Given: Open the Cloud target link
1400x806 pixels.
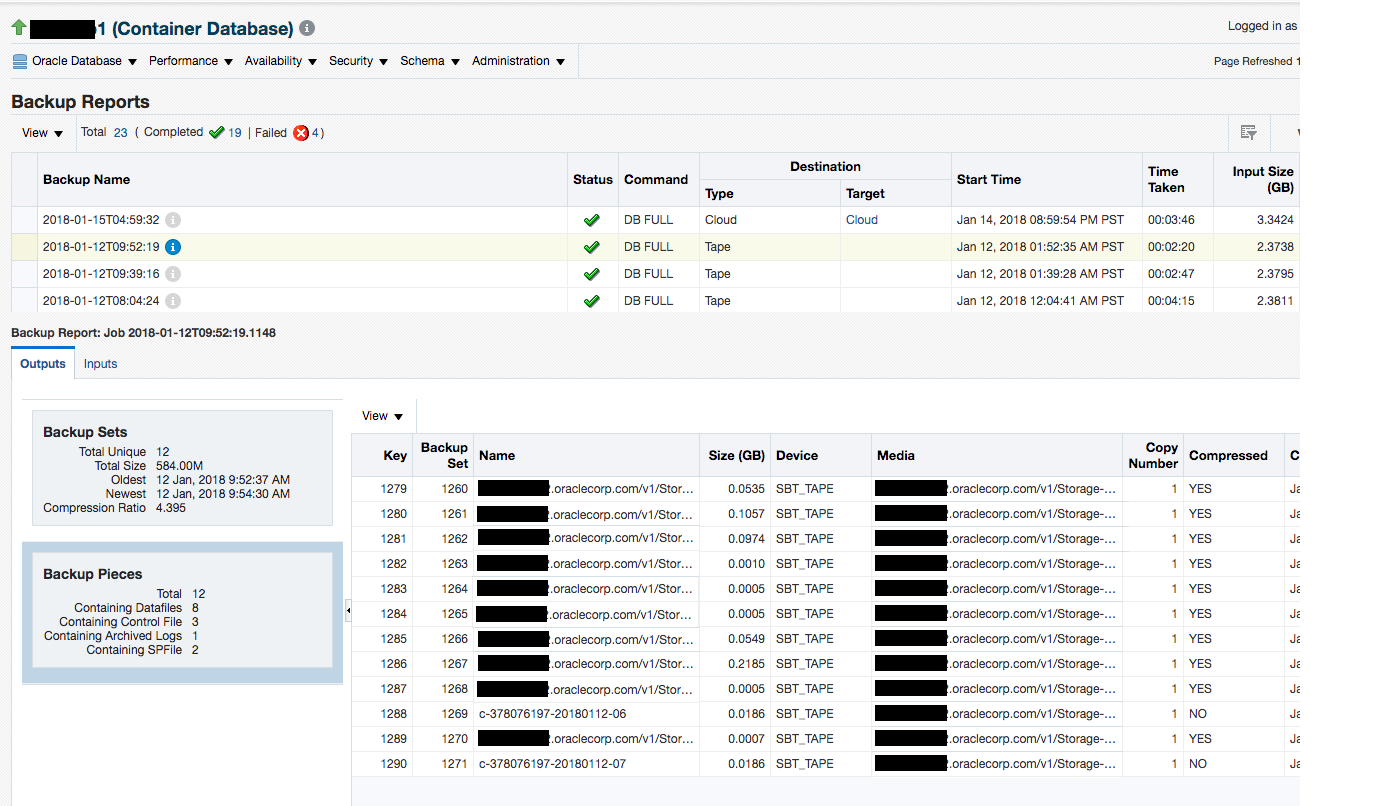Looking at the screenshot, I should [862, 220].
